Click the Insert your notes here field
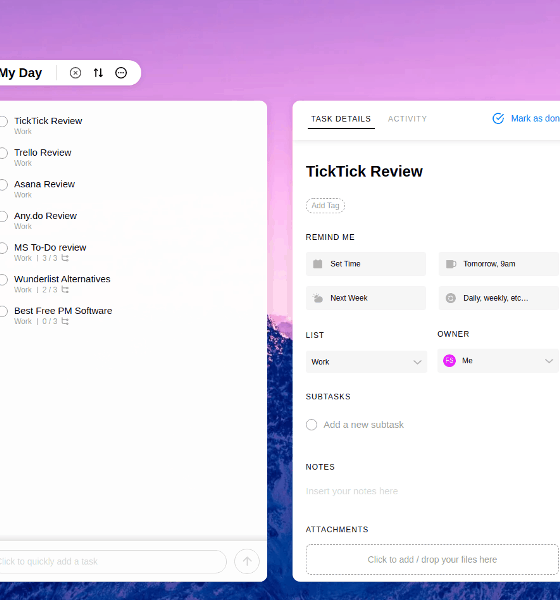Viewport: 560px width, 600px height. [x=352, y=491]
